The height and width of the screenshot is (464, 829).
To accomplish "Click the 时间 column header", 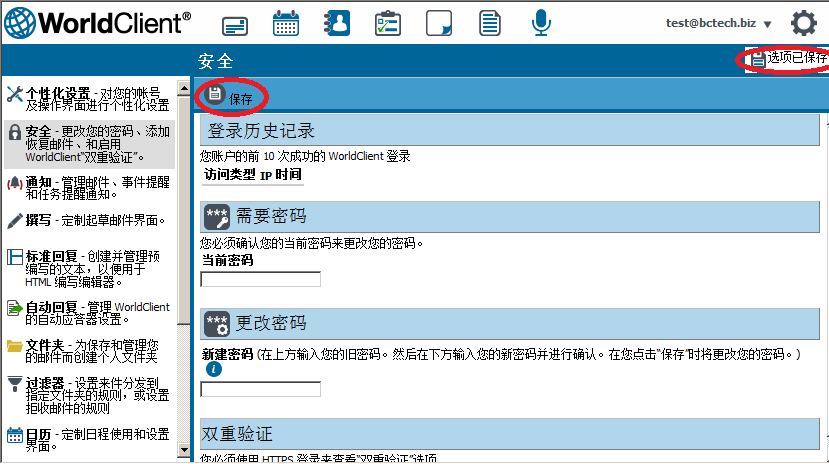I will tap(288, 174).
